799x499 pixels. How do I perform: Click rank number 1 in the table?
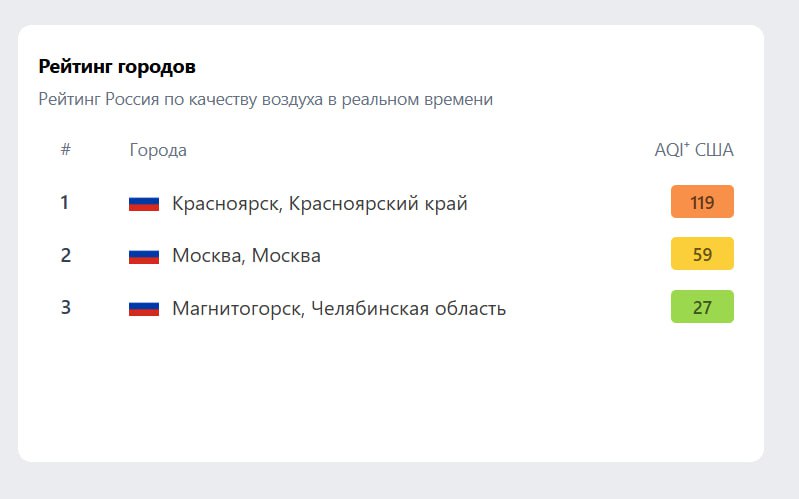[x=65, y=203]
